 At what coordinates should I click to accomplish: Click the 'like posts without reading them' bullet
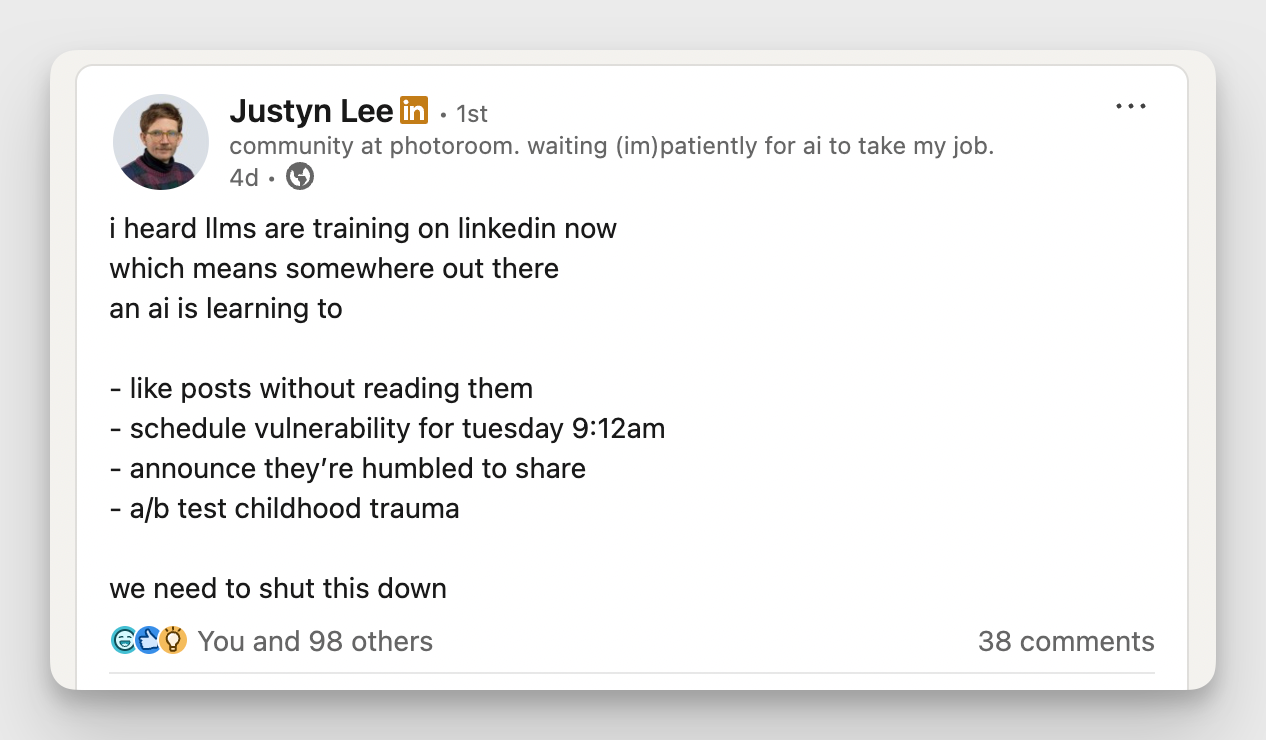coord(321,388)
